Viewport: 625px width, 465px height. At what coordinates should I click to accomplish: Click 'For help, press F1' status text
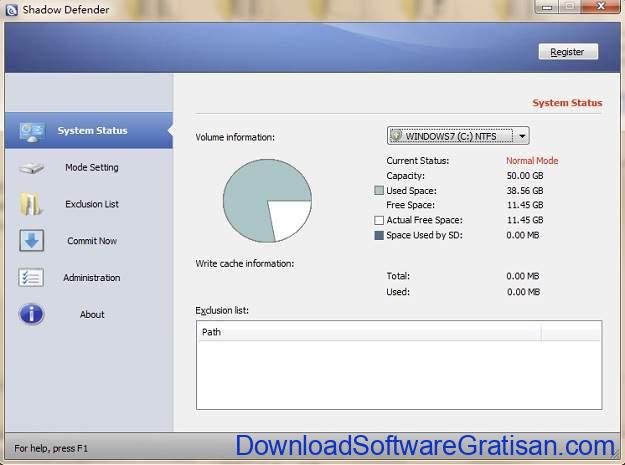point(51,448)
